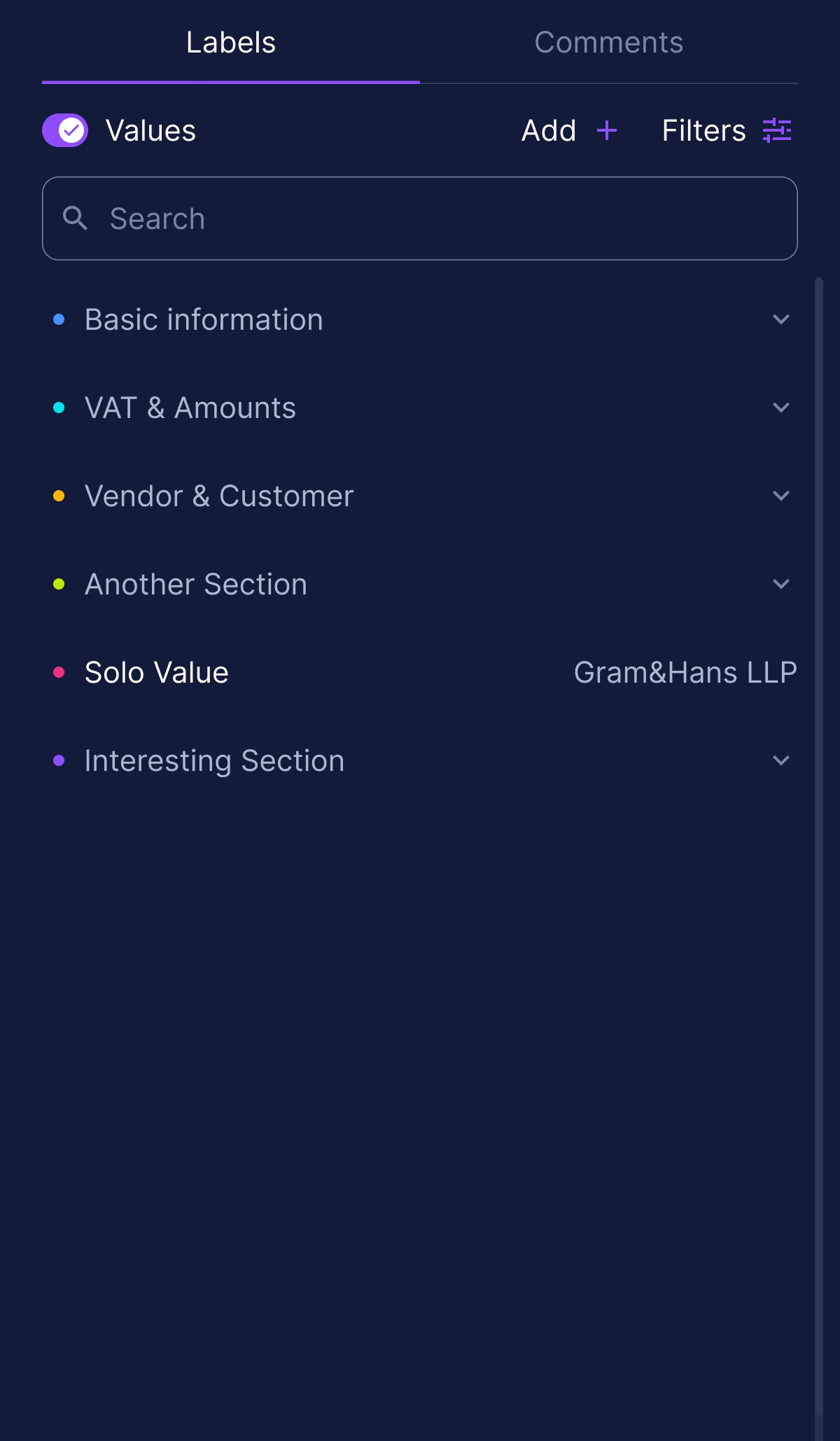Viewport: 840px width, 1441px height.
Task: Select the Solo Value label row
Action: pos(420,672)
